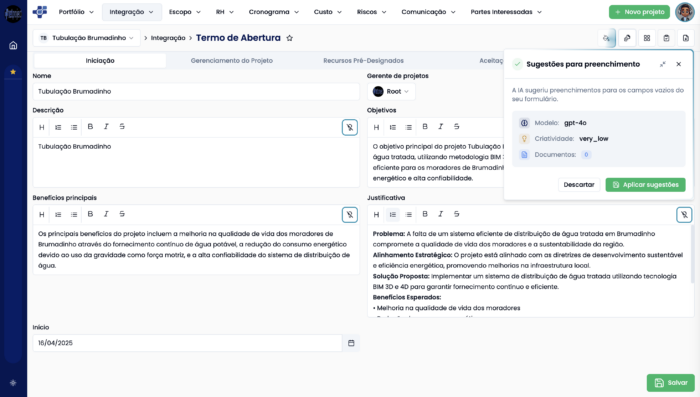
Task: Insert bullet list in Descrição editor
Action: (x=74, y=127)
